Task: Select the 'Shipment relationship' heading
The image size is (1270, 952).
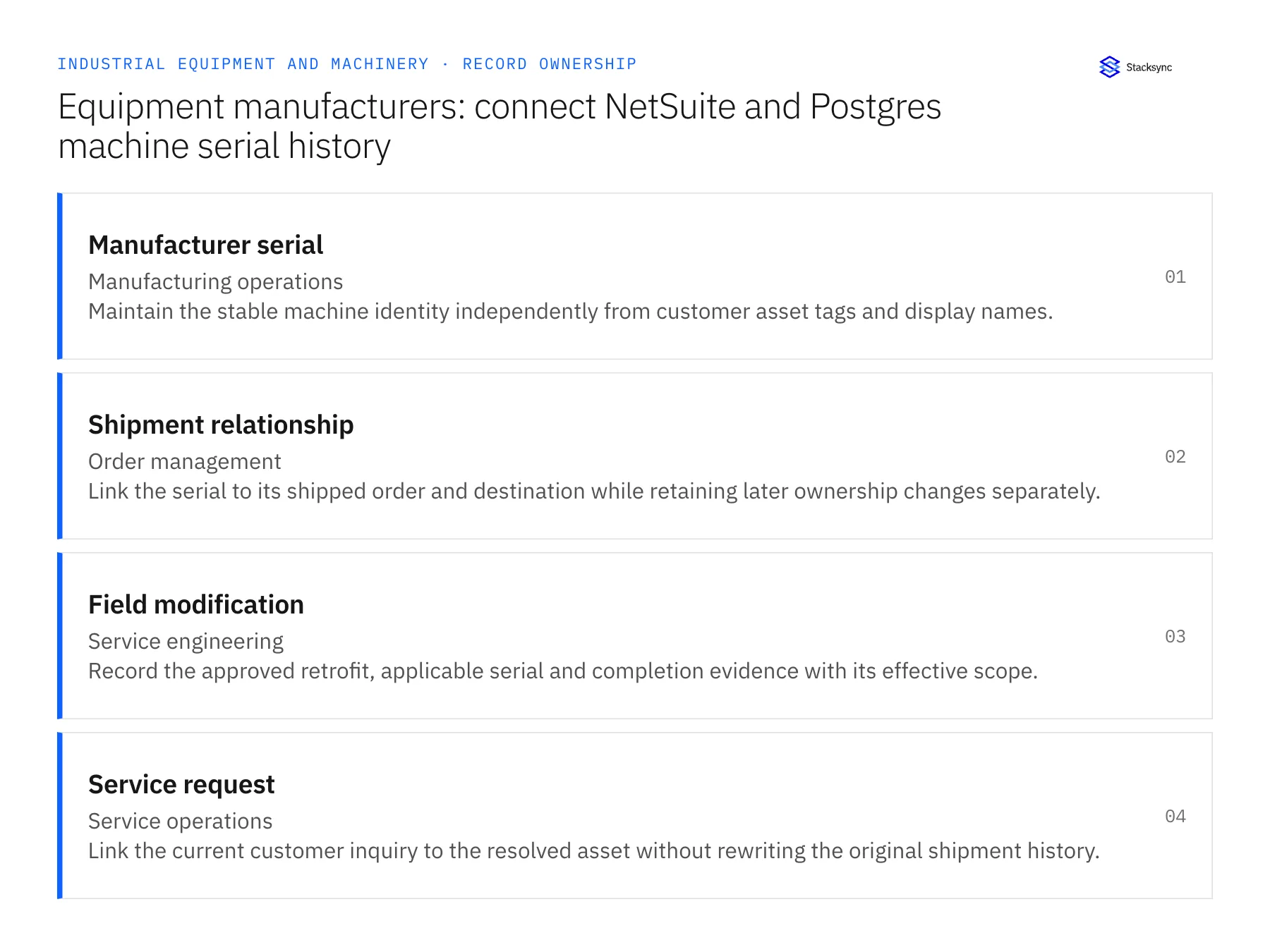Action: 221,425
